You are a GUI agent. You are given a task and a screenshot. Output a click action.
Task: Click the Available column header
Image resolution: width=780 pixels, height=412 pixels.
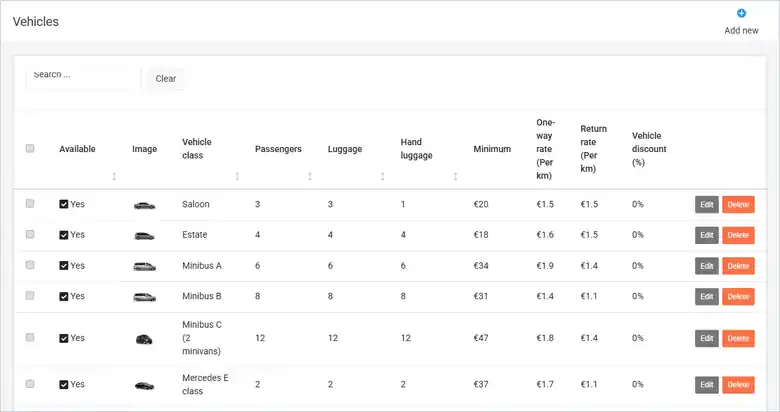77,149
